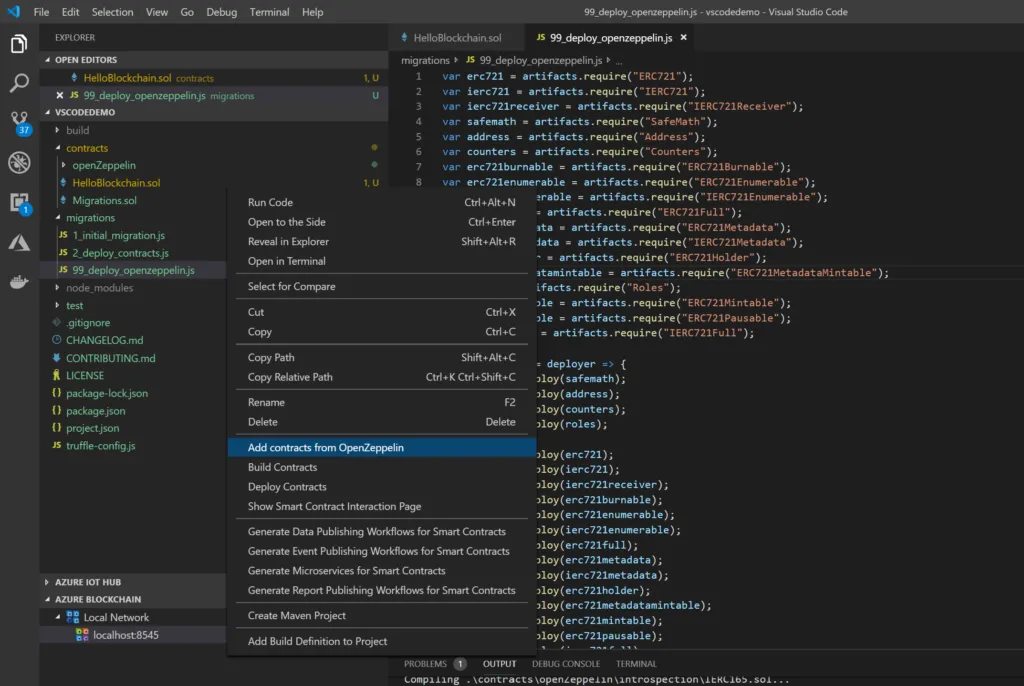The image size is (1024, 686).
Task: Open the Search view in activity bar
Action: 19,83
